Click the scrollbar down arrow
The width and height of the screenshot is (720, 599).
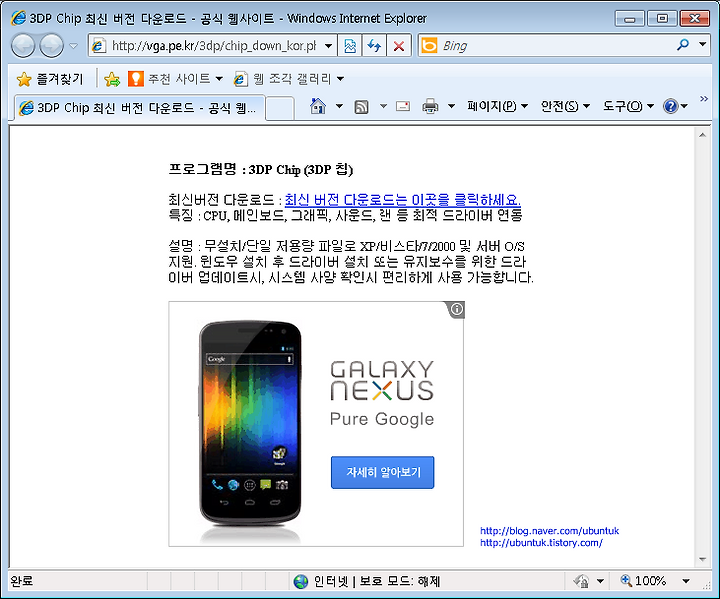(x=702, y=559)
